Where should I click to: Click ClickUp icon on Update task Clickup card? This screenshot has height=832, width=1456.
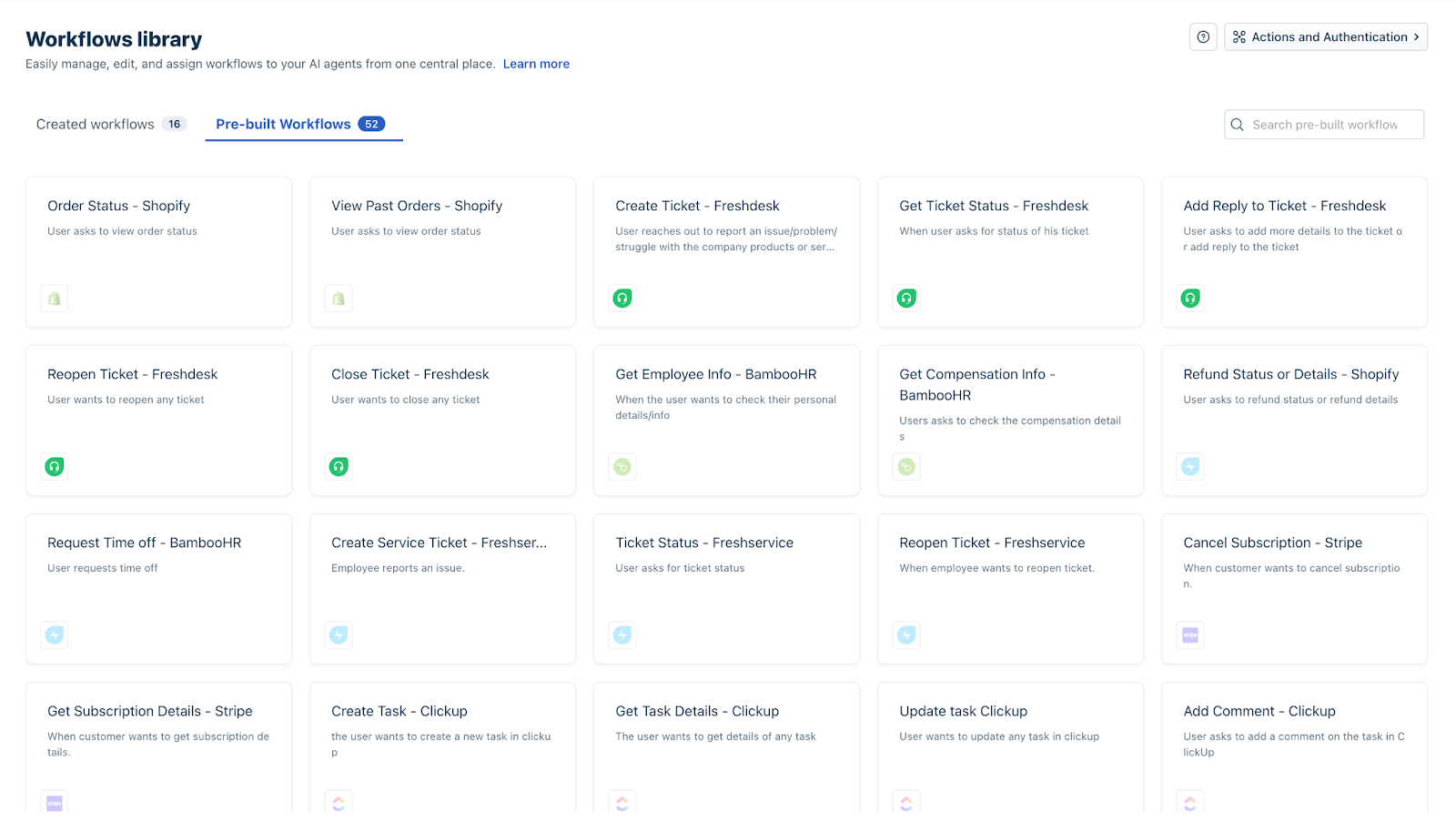tap(906, 803)
